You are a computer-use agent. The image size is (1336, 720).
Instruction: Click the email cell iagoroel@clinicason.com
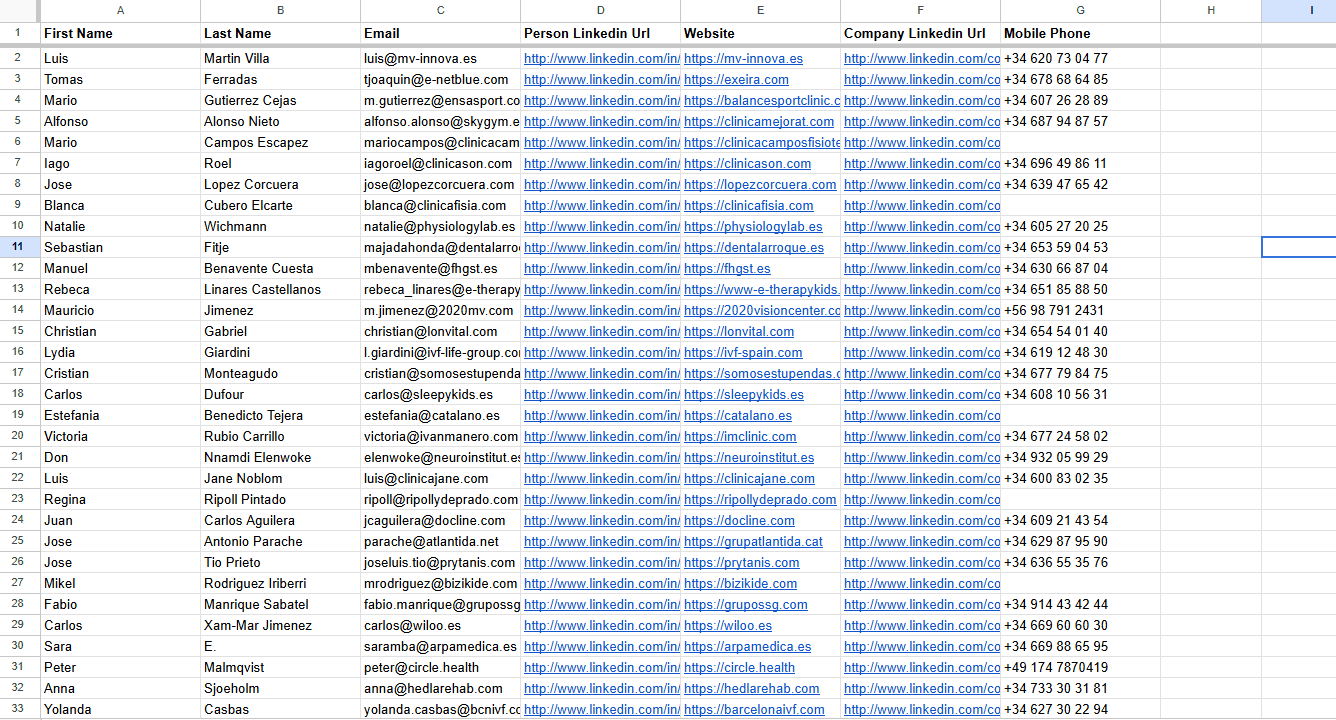coord(440,163)
